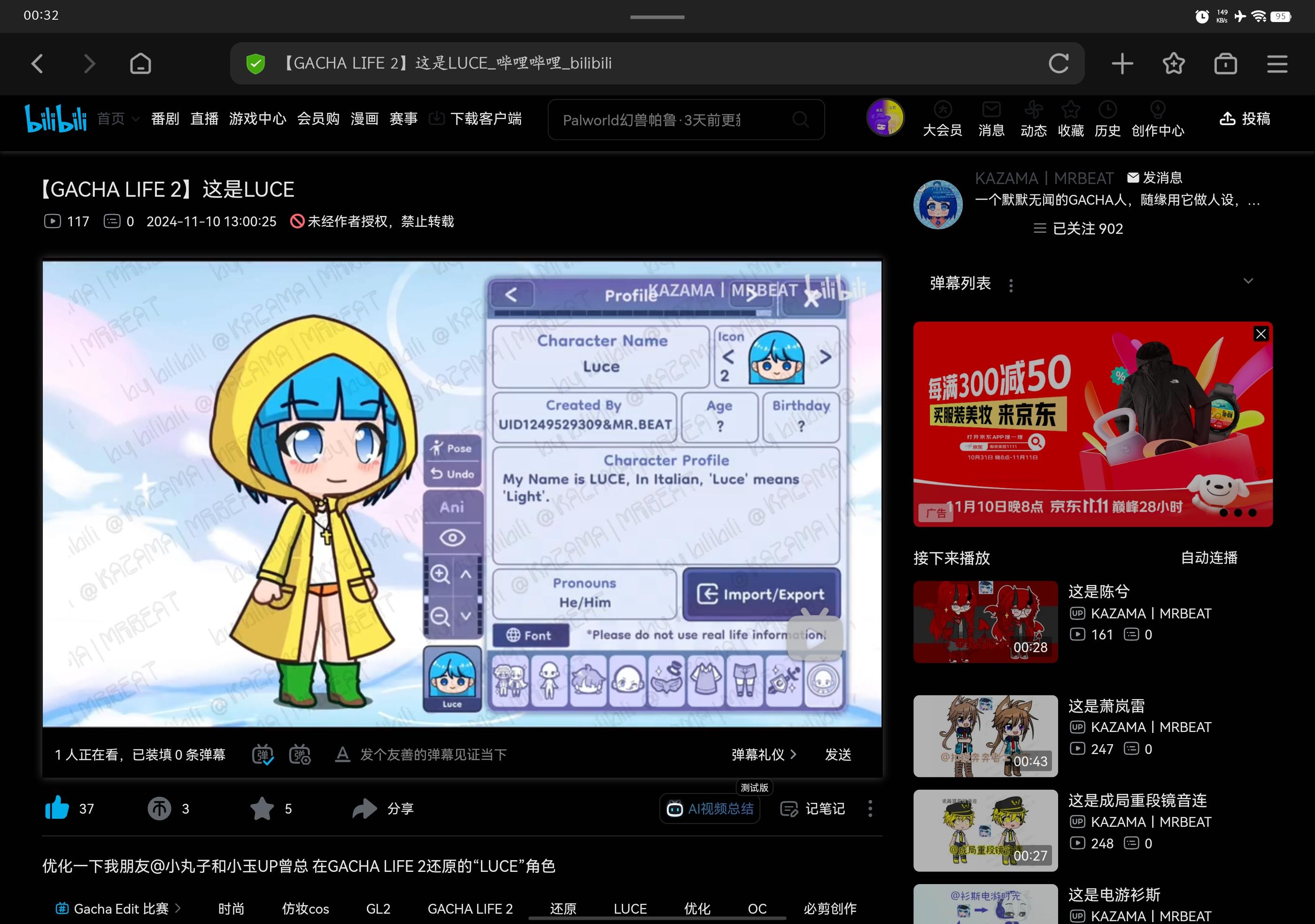
Task: Click the Palworld search box
Action: tap(686, 120)
